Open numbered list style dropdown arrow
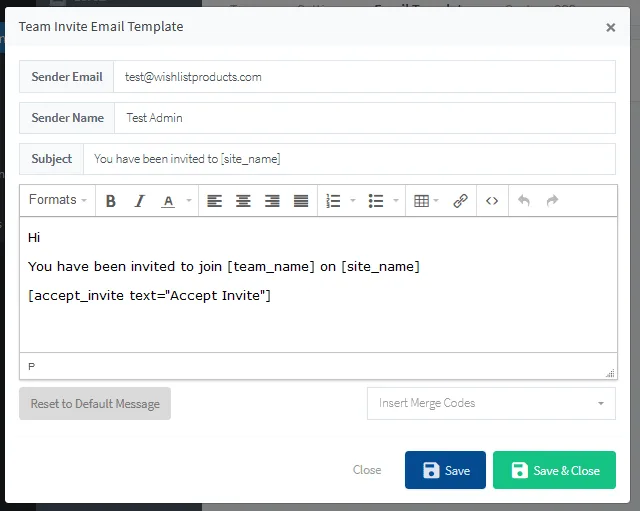 point(353,200)
